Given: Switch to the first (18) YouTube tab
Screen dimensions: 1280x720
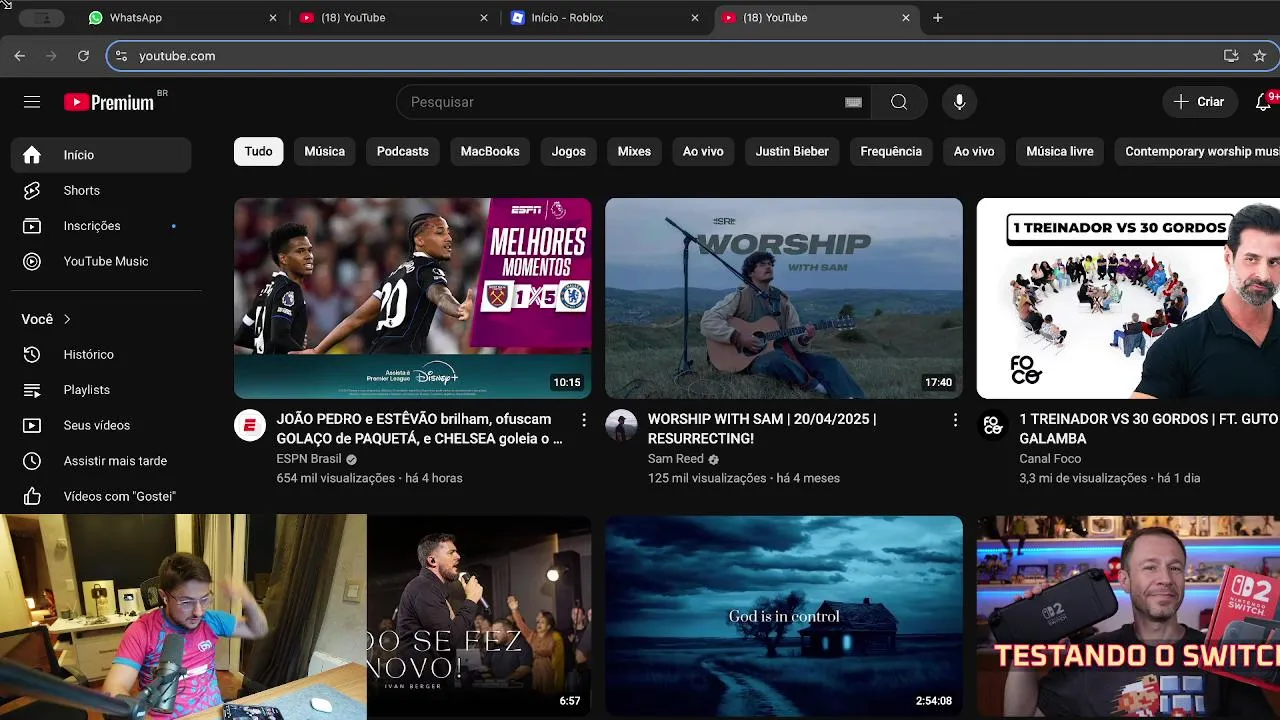Looking at the screenshot, I should click(393, 18).
